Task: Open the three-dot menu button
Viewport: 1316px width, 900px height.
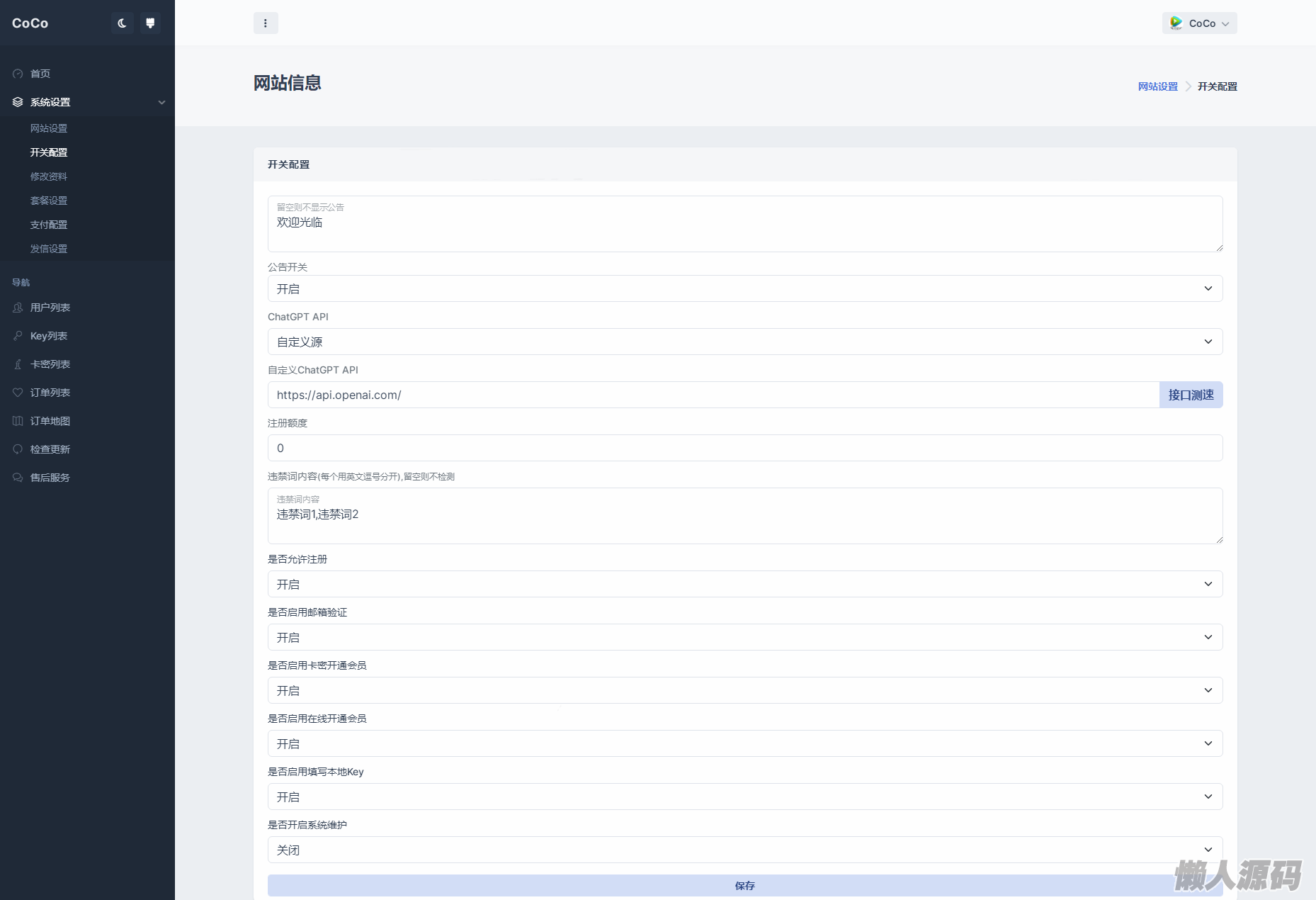Action: (x=266, y=23)
